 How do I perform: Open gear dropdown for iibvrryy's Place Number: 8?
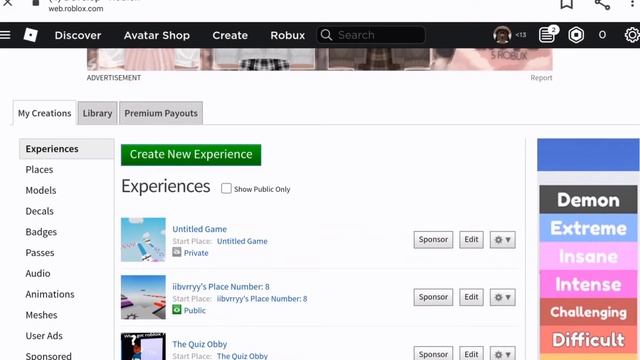(502, 297)
